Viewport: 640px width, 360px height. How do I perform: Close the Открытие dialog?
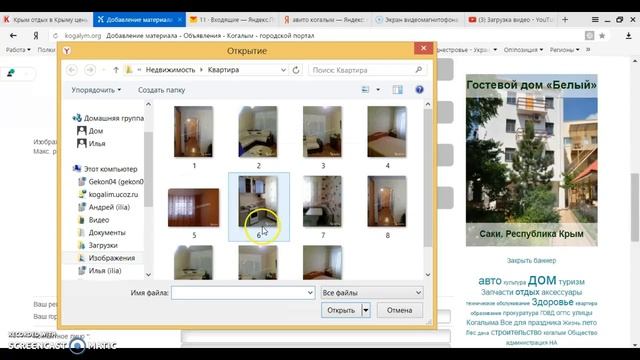pyautogui.click(x=423, y=48)
